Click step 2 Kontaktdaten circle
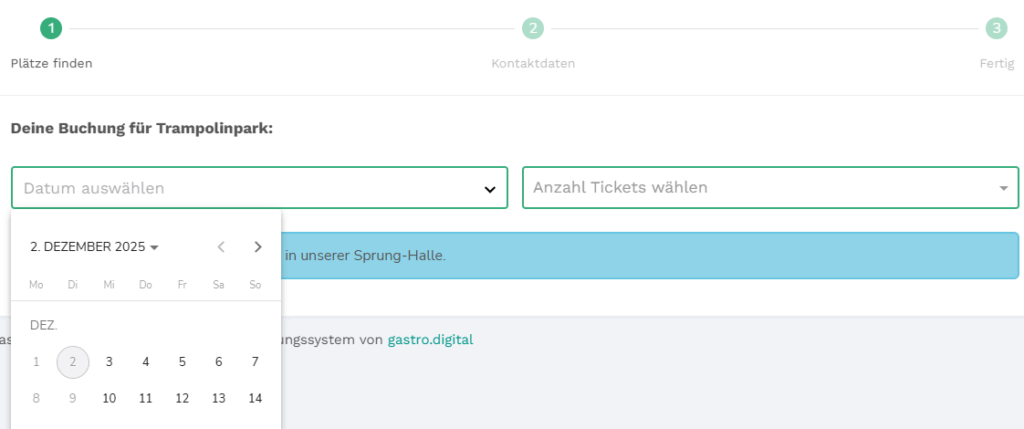Screen dimensions: 1024x429 point(533,29)
